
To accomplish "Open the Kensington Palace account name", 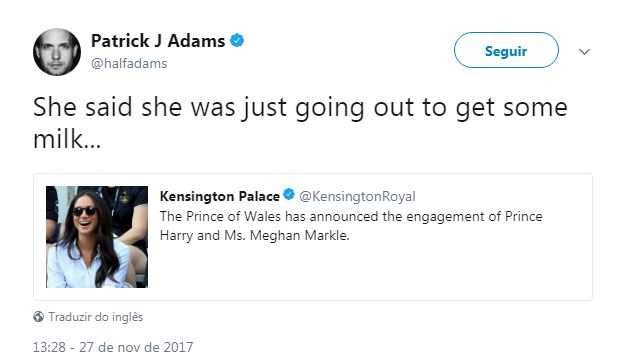I will tap(220, 196).
